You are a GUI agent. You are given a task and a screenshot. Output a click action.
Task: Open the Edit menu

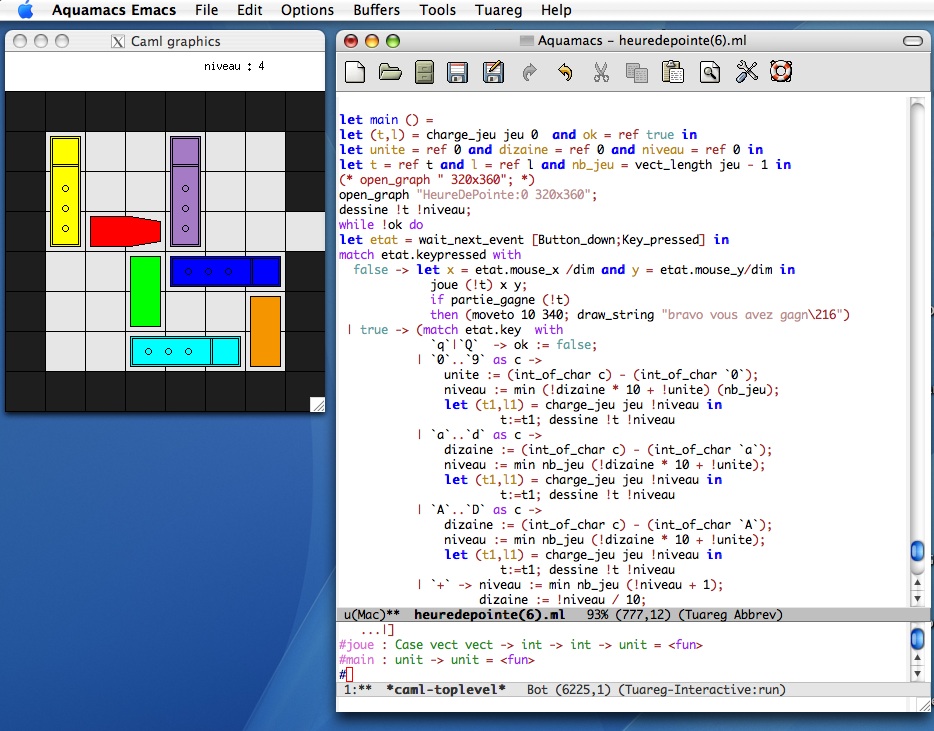pyautogui.click(x=250, y=10)
